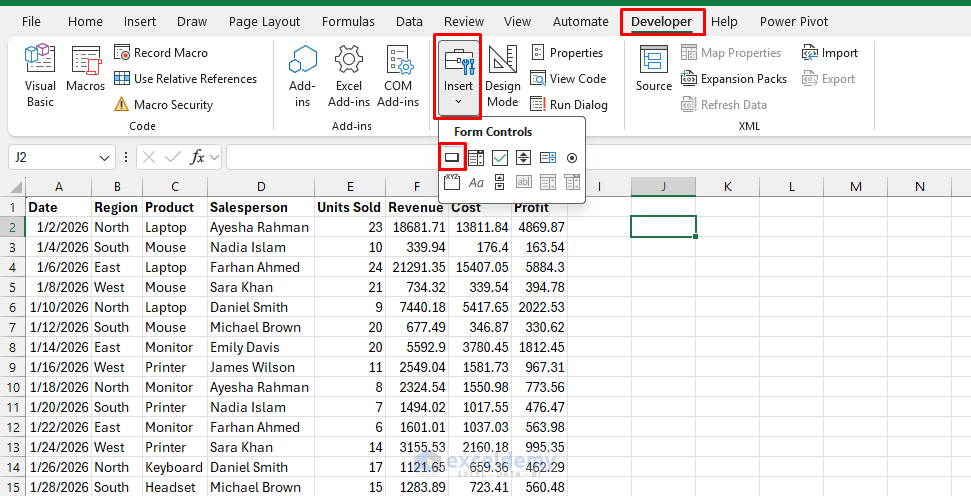The height and width of the screenshot is (496, 971).
Task: Insert a Combo Box form control
Action: pyautogui.click(x=476, y=158)
